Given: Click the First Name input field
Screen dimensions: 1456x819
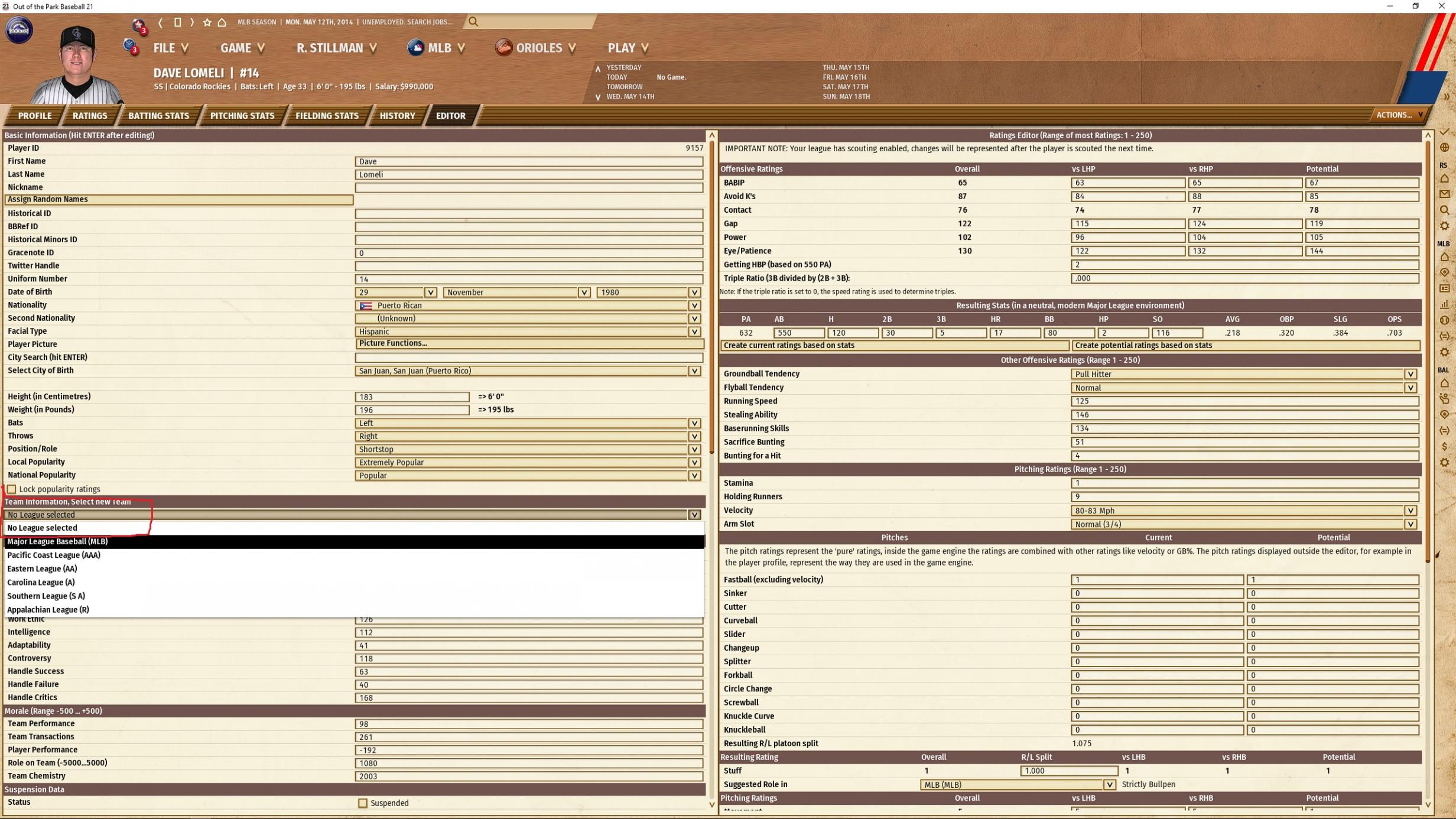Looking at the screenshot, I should 529,161.
